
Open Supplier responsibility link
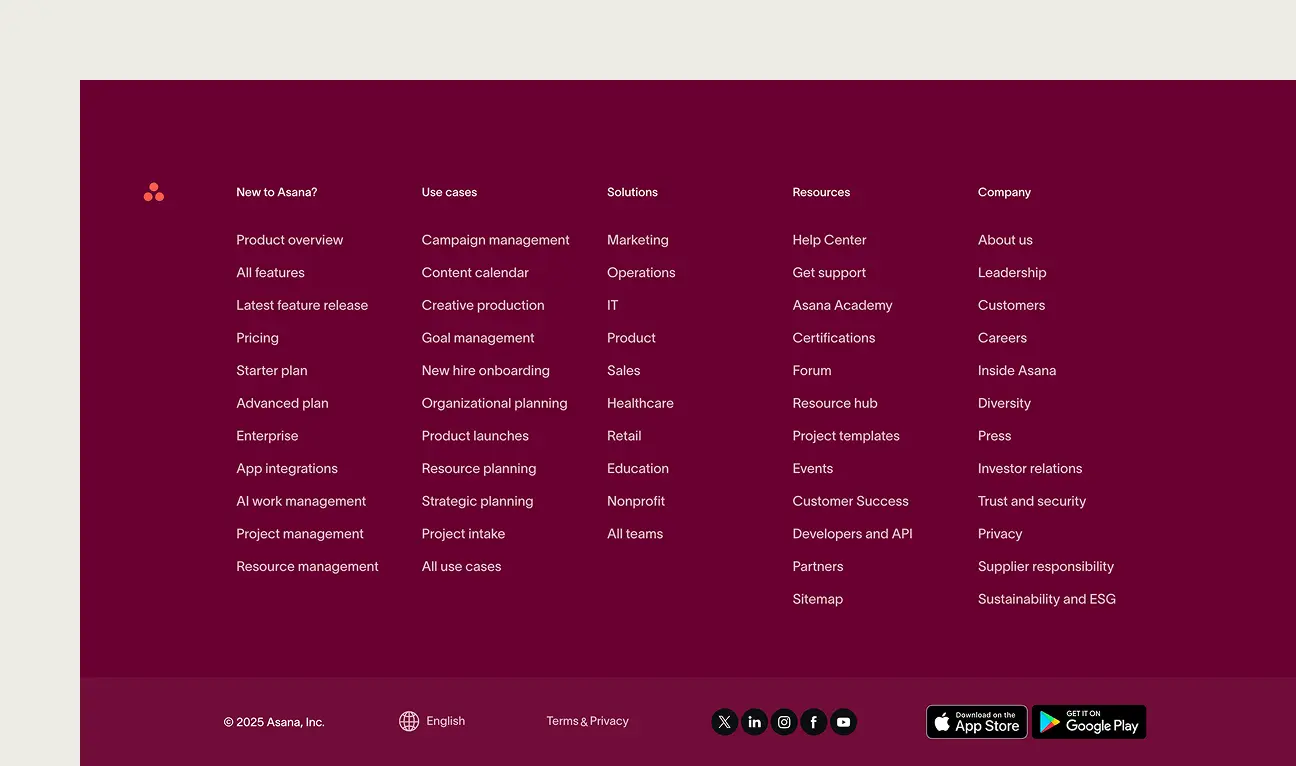[x=1046, y=567]
